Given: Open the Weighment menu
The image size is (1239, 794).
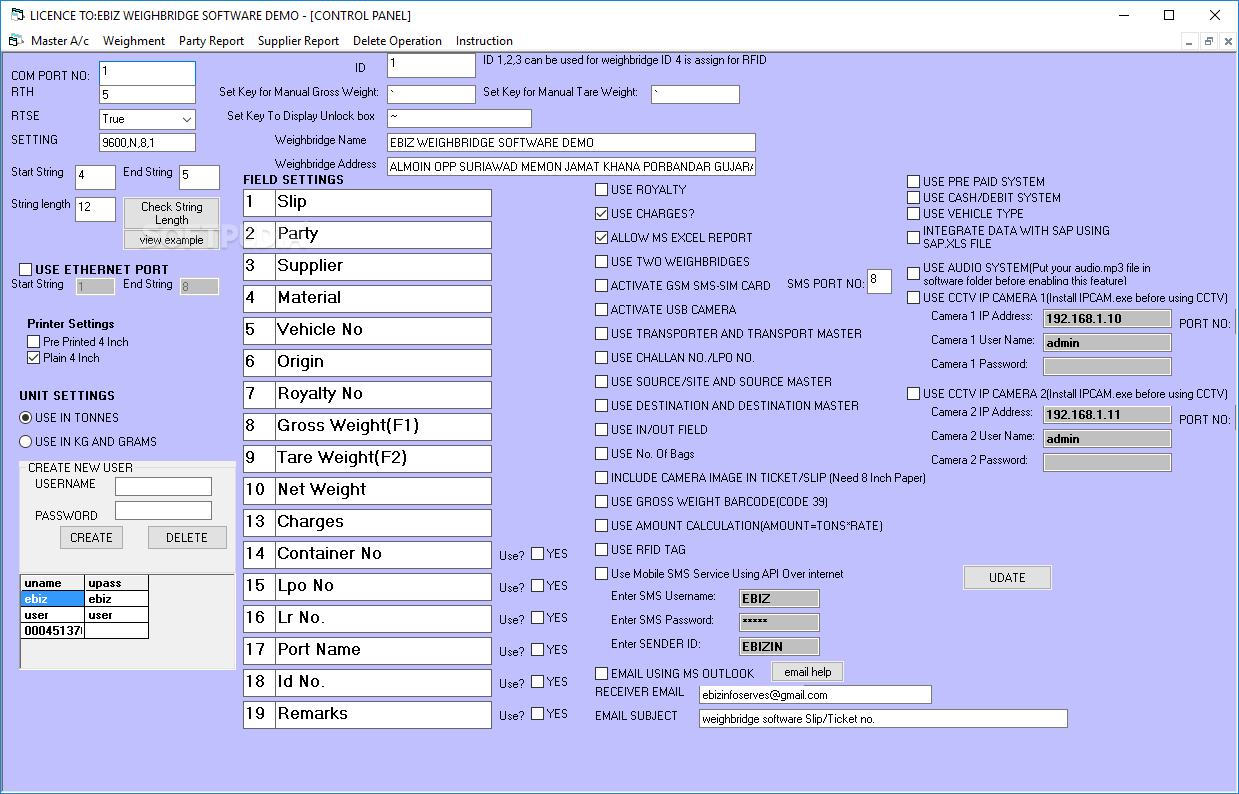Looking at the screenshot, I should coord(134,41).
